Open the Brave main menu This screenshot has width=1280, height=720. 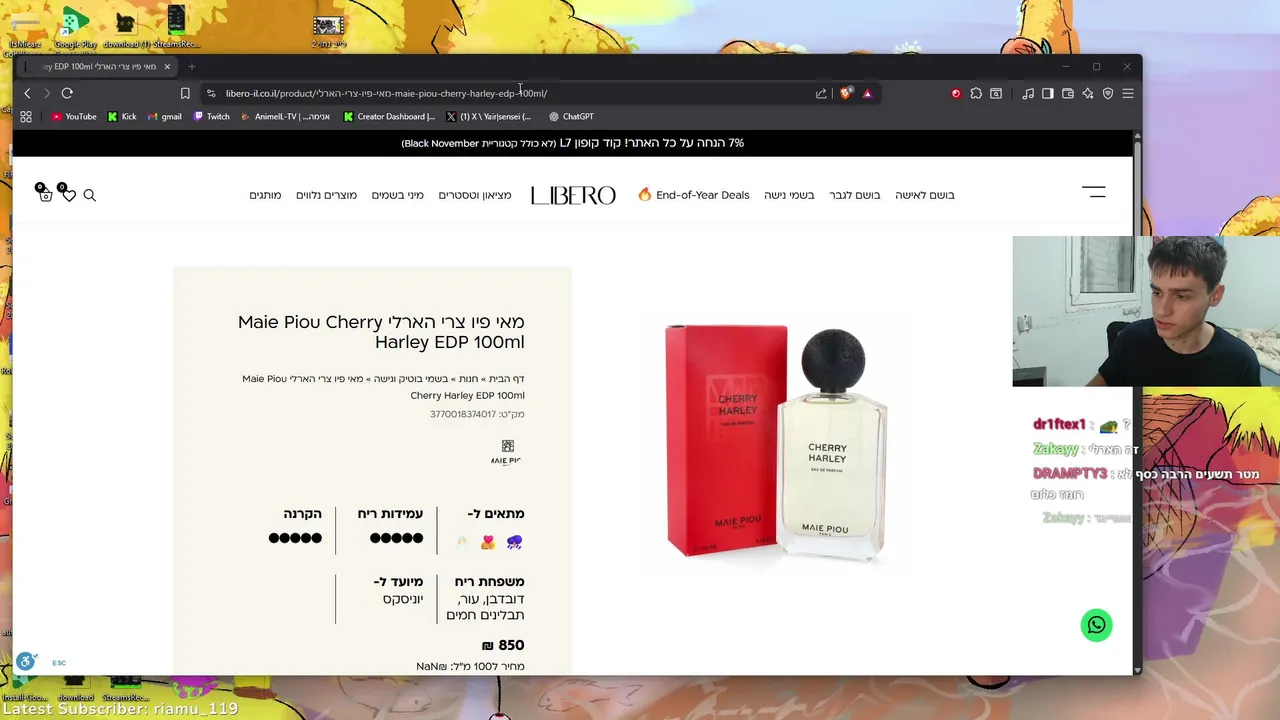[x=1128, y=93]
